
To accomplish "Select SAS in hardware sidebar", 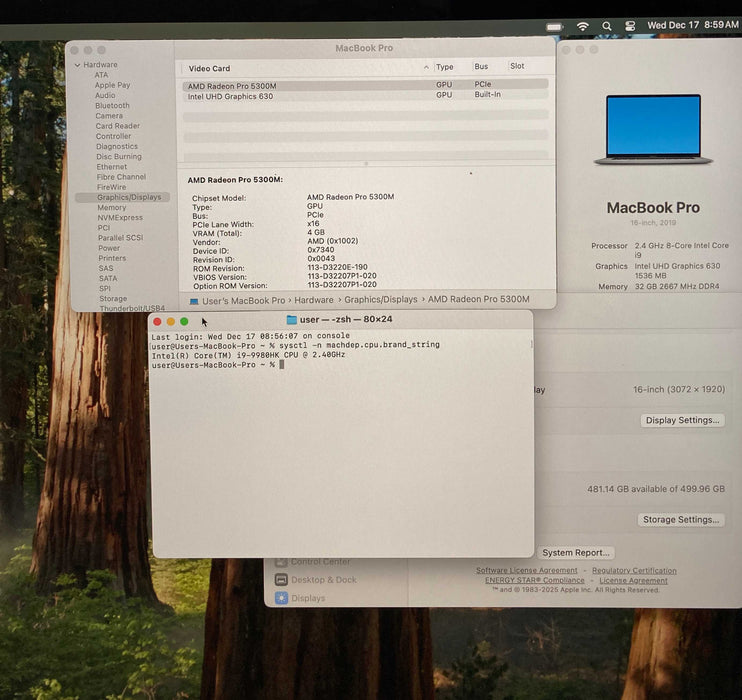I will [x=106, y=268].
